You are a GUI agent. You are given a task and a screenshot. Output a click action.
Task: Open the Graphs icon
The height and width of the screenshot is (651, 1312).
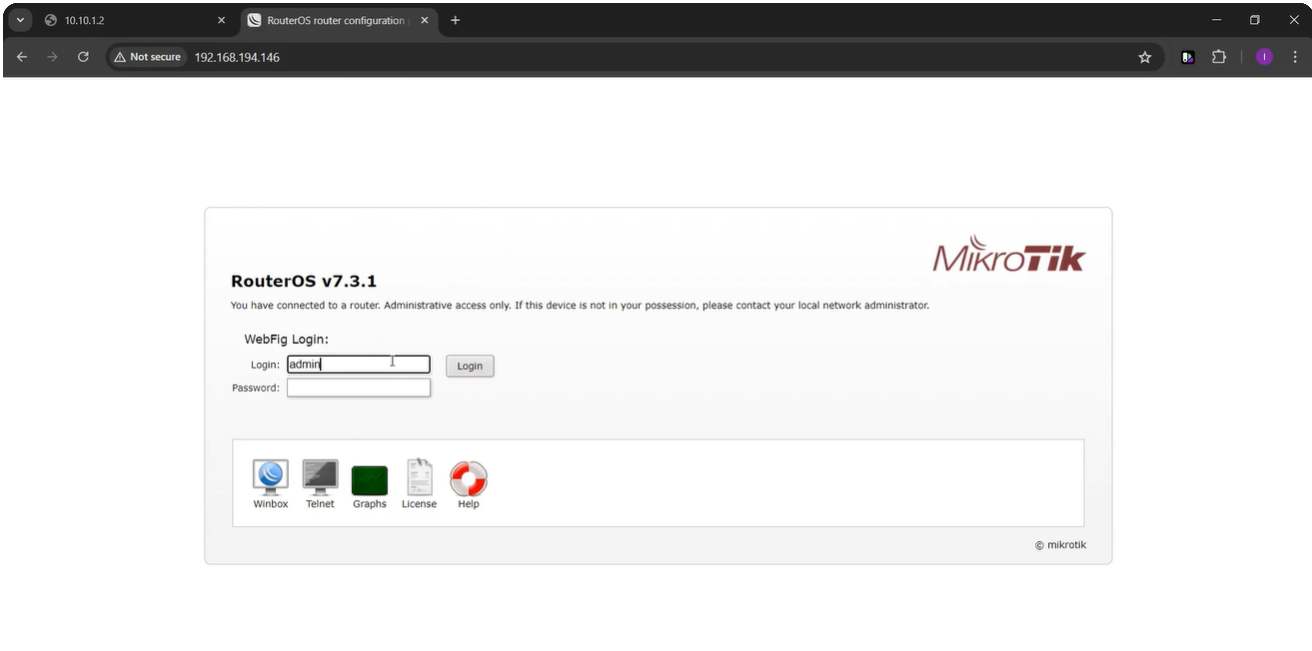(x=369, y=481)
